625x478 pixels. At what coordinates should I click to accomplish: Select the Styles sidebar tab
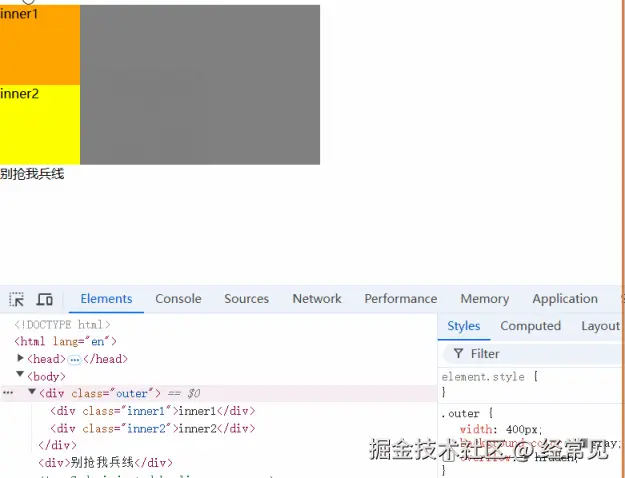(464, 326)
